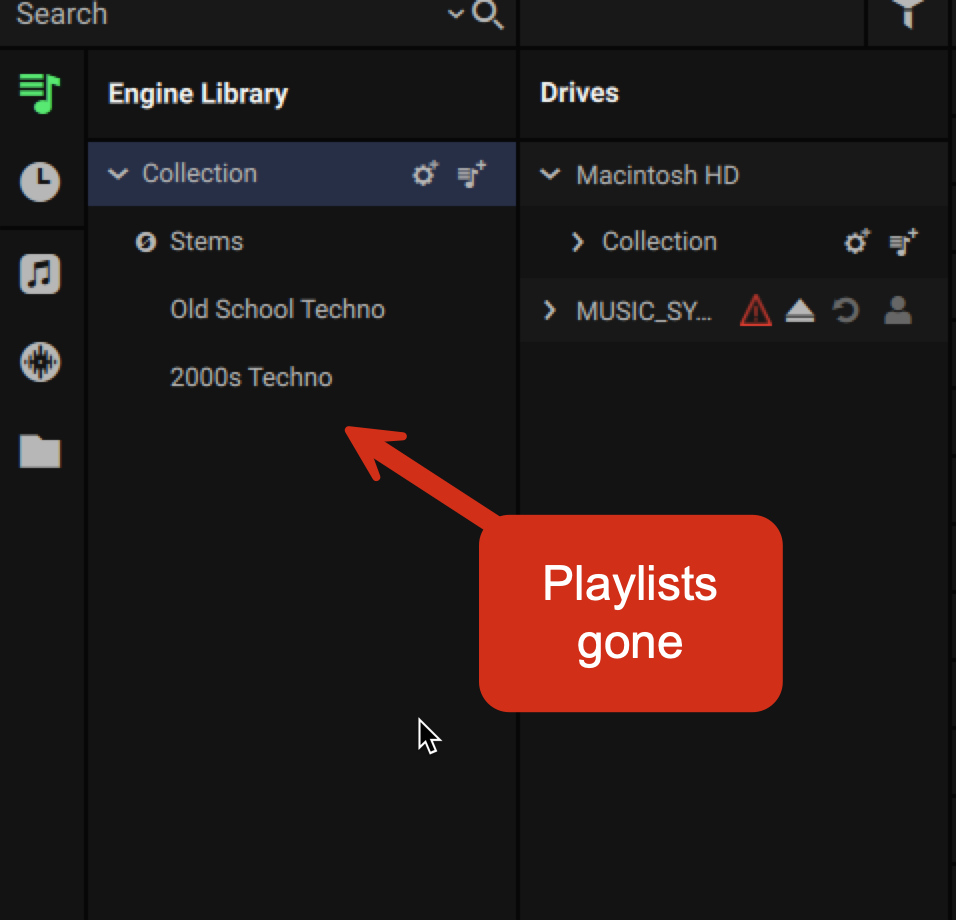Viewport: 956px width, 920px height.
Task: Click the user profile icon on MUSIC_SY drive
Action: pyautogui.click(x=898, y=312)
